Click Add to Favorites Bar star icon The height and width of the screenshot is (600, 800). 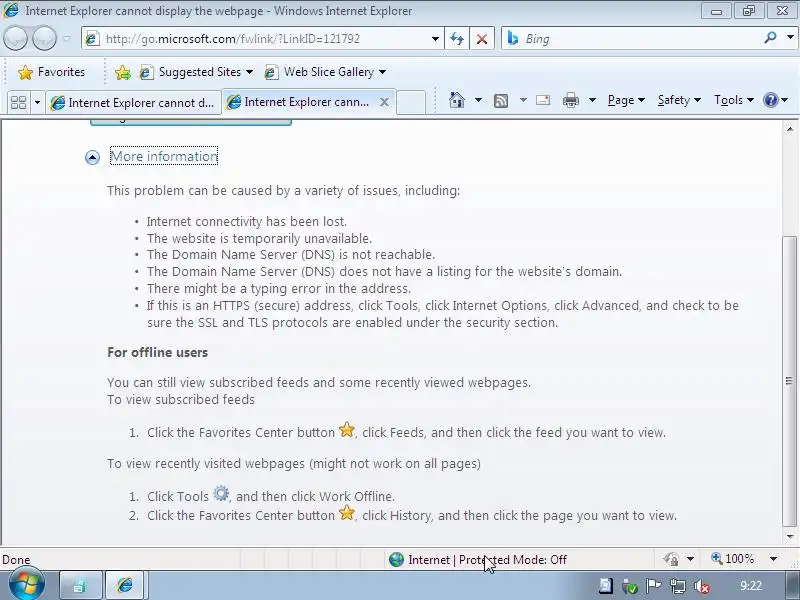click(123, 72)
